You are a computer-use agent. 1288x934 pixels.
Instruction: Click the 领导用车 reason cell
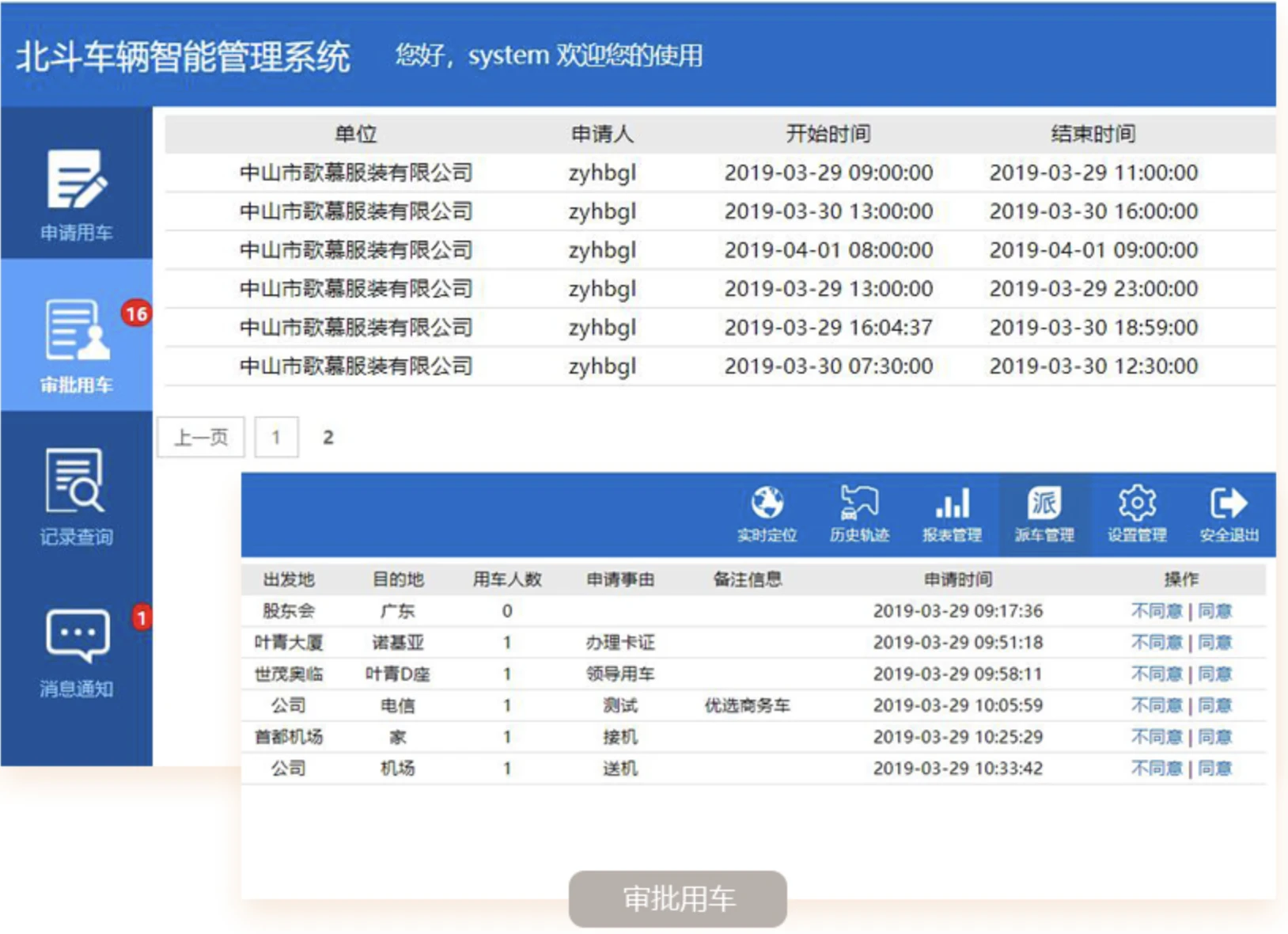tap(620, 674)
